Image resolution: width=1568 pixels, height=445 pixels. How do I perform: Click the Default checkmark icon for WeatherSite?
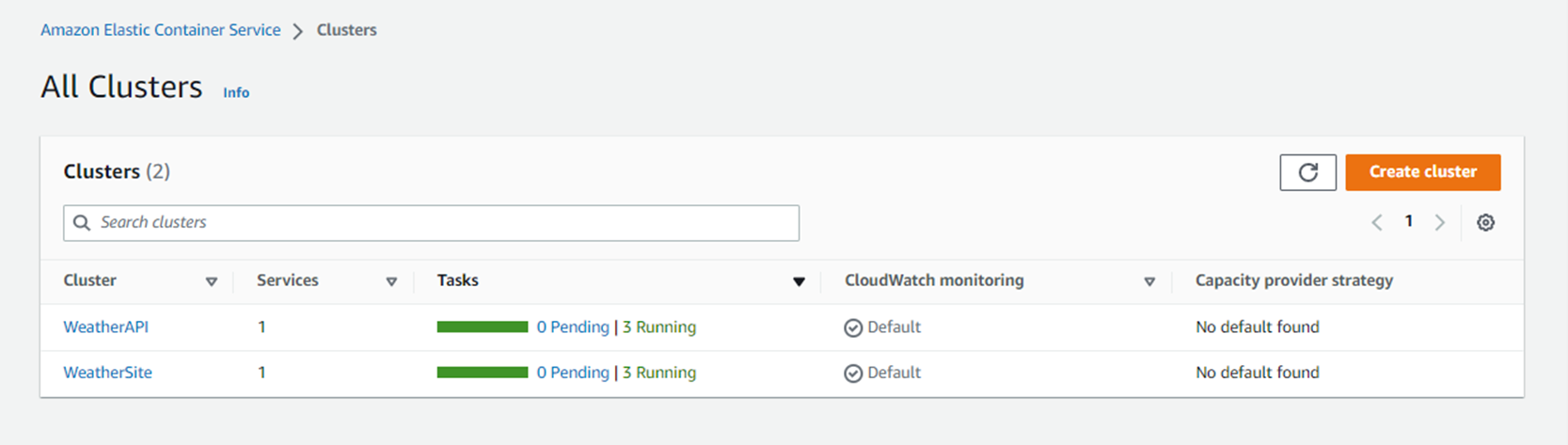[x=853, y=373]
